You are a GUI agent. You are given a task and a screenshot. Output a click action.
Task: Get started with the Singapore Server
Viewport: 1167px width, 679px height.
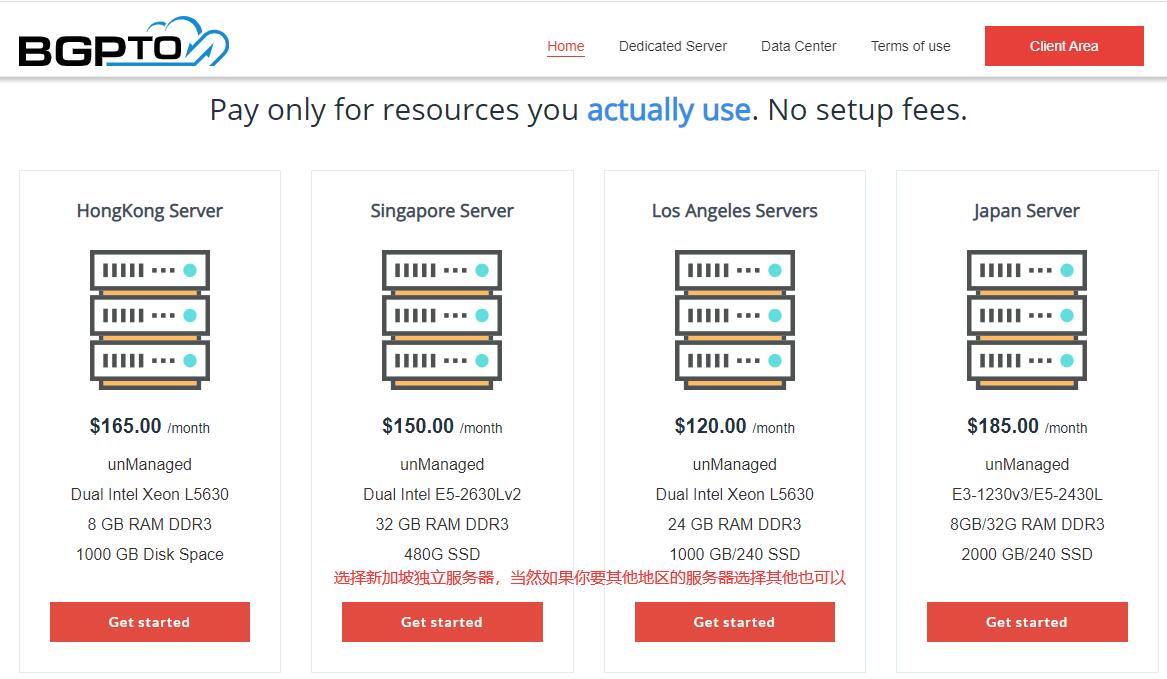[x=442, y=622]
